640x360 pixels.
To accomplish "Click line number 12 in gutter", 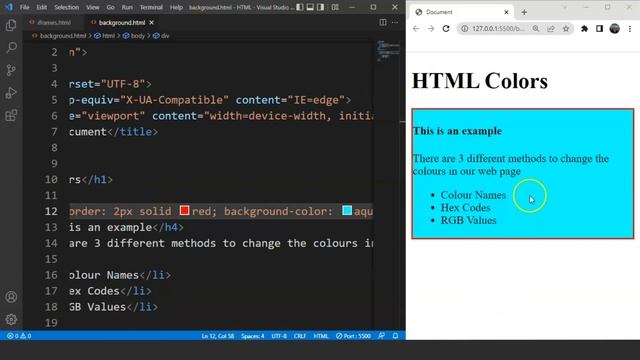I will 51,211.
